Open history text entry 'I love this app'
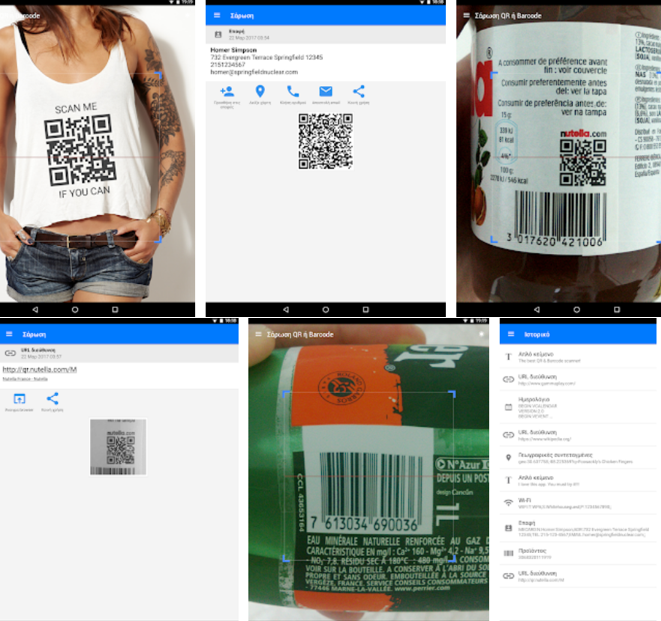Image resolution: width=661 pixels, height=621 pixels. (x=578, y=481)
